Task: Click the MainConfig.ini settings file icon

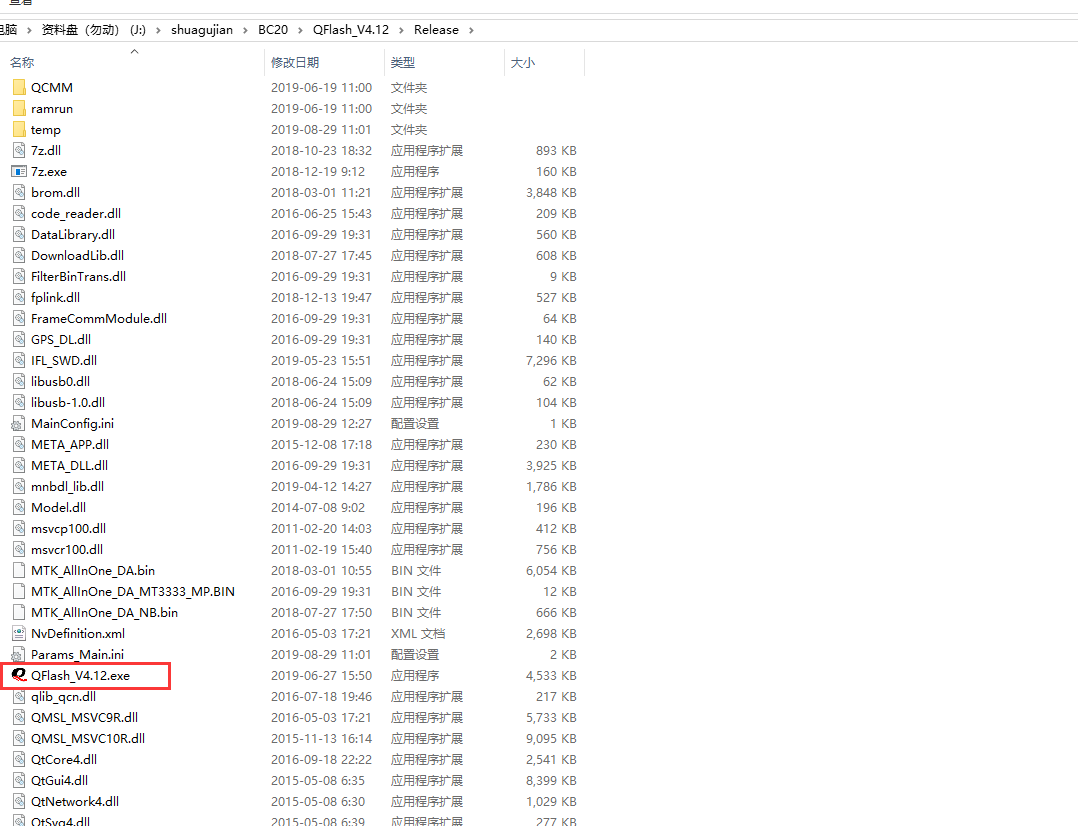Action: (18, 424)
